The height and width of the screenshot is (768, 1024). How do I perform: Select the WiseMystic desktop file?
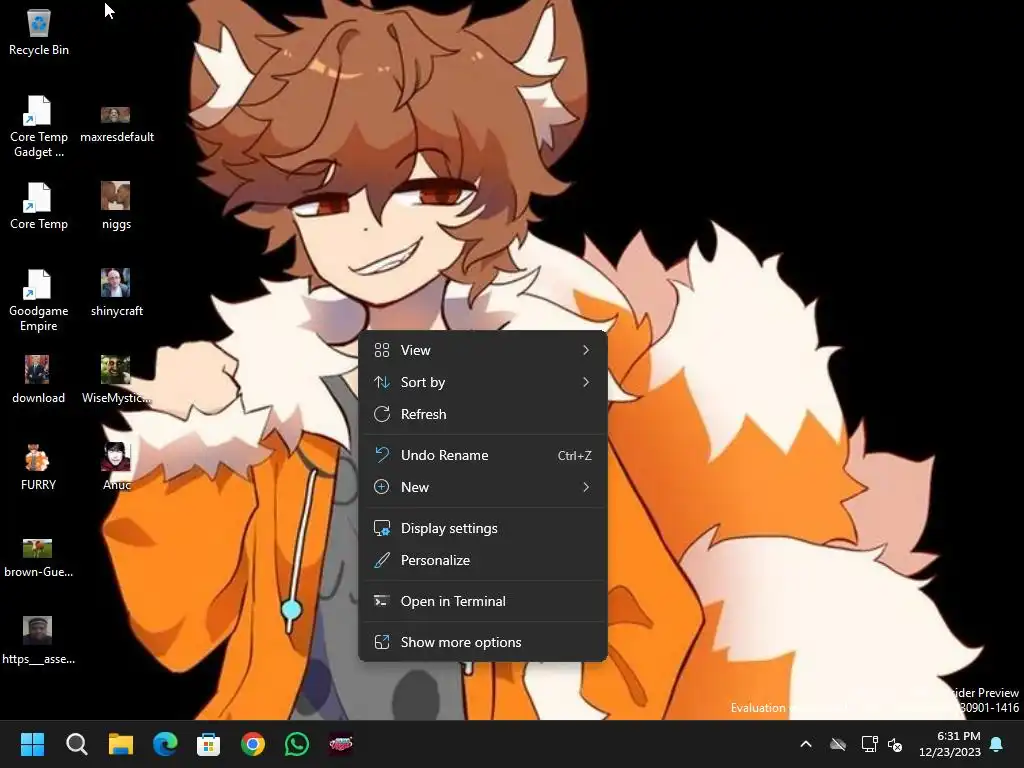click(116, 380)
